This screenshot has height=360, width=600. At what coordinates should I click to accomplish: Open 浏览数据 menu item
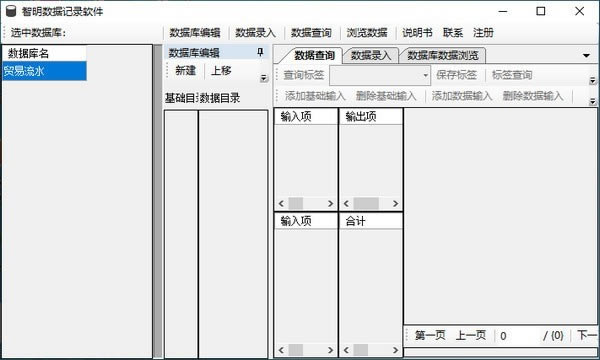[367, 33]
